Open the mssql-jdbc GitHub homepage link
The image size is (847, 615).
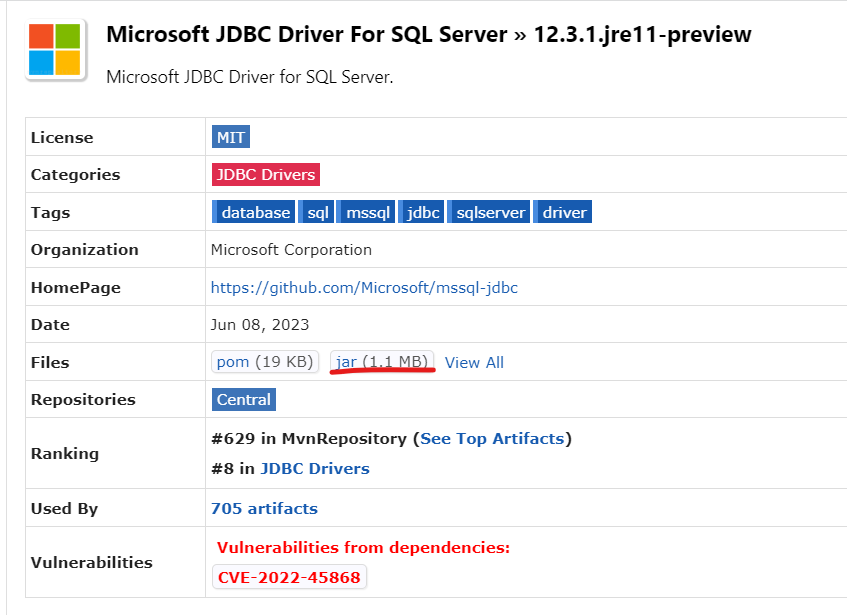point(365,287)
